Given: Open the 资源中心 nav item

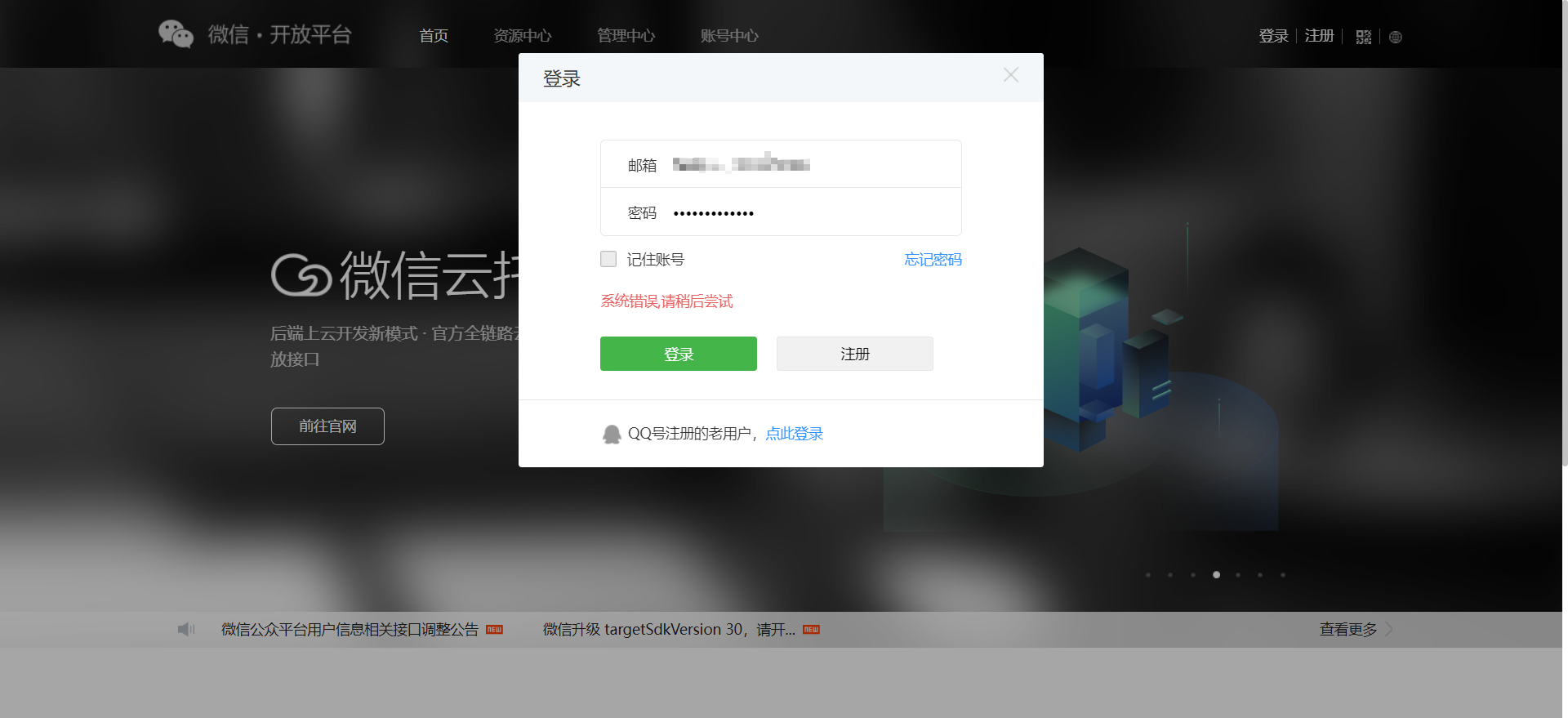Looking at the screenshot, I should (523, 36).
